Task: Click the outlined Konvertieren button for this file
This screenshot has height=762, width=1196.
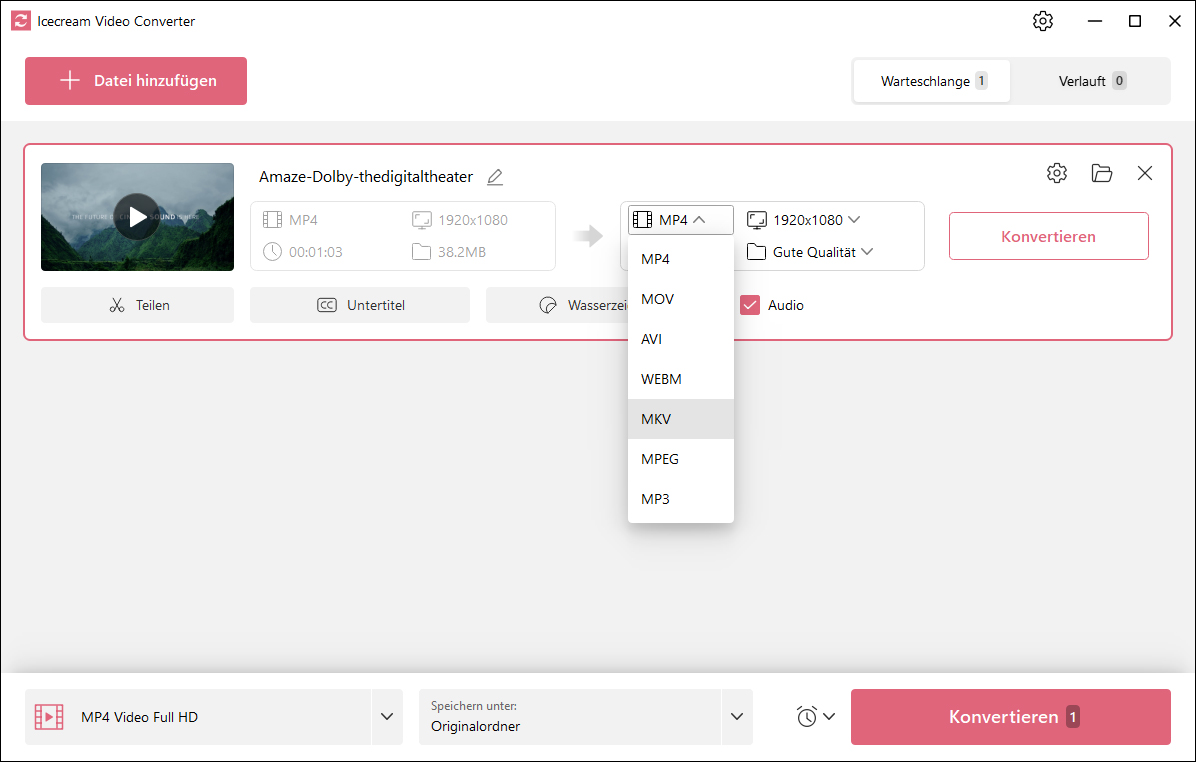Action: click(1049, 236)
